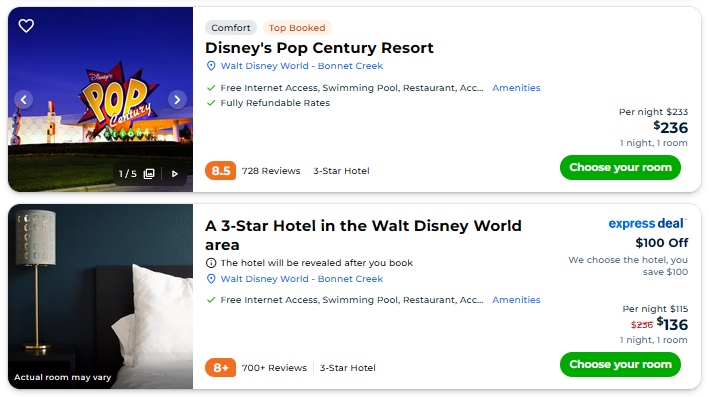Click the $236 price on Pop Century
The width and height of the screenshot is (709, 397).
[671, 128]
